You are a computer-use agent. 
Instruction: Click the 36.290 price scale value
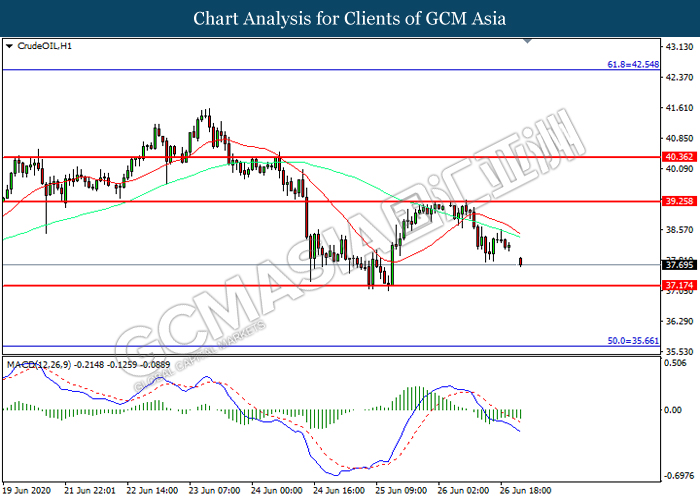click(679, 321)
